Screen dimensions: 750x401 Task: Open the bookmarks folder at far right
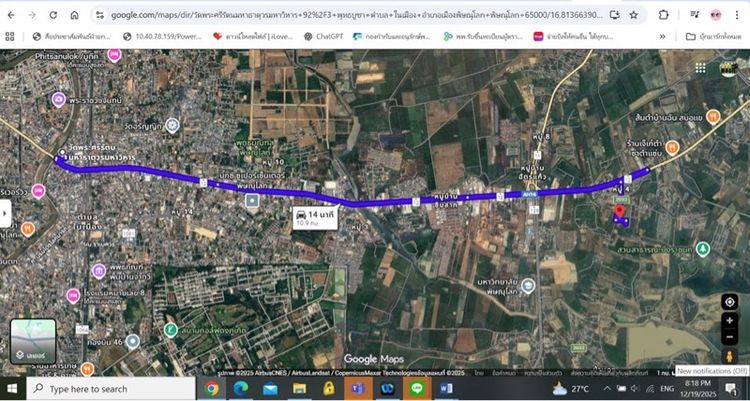pyautogui.click(x=714, y=37)
